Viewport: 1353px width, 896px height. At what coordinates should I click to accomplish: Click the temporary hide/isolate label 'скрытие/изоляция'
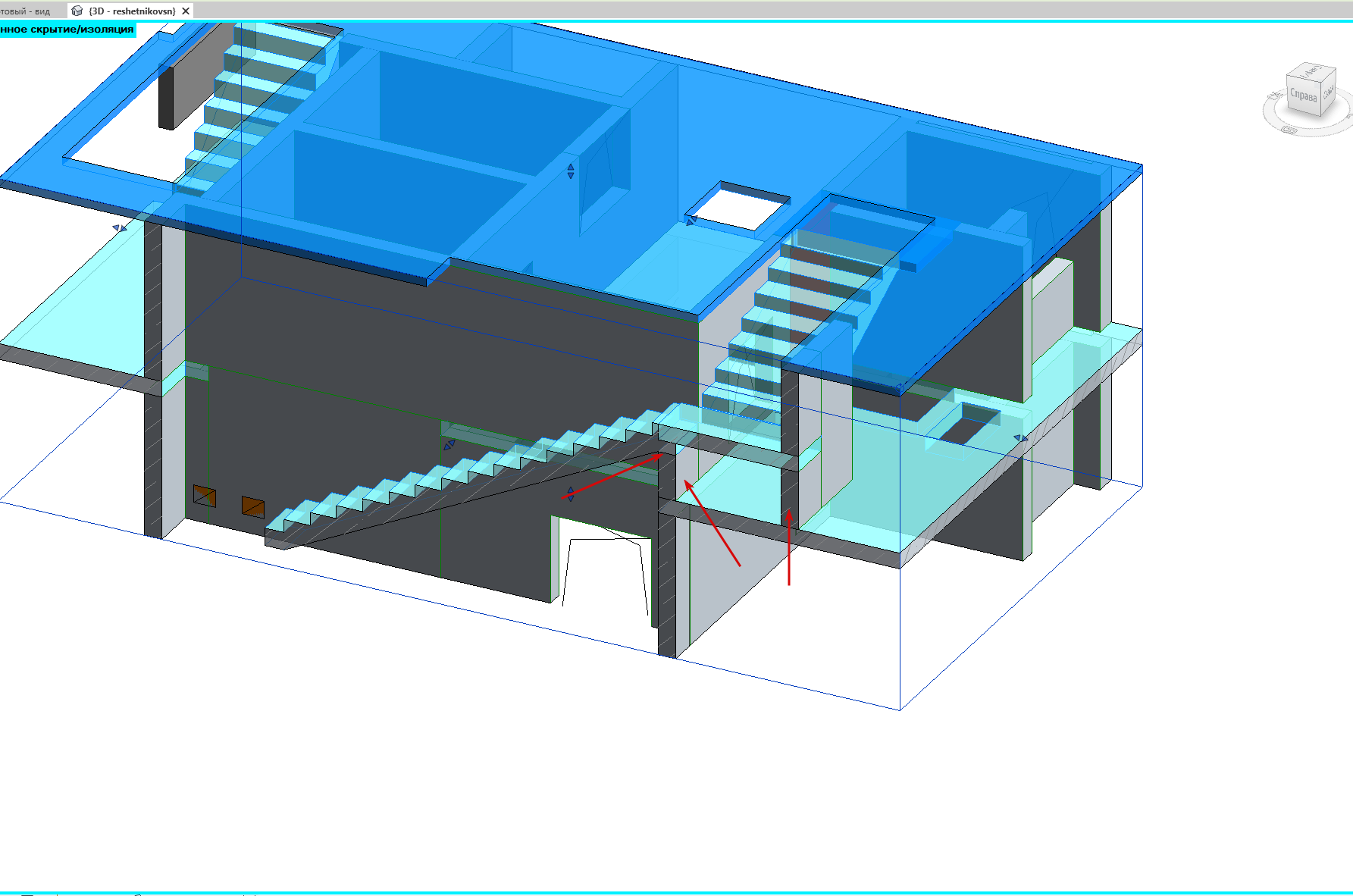(x=82, y=30)
